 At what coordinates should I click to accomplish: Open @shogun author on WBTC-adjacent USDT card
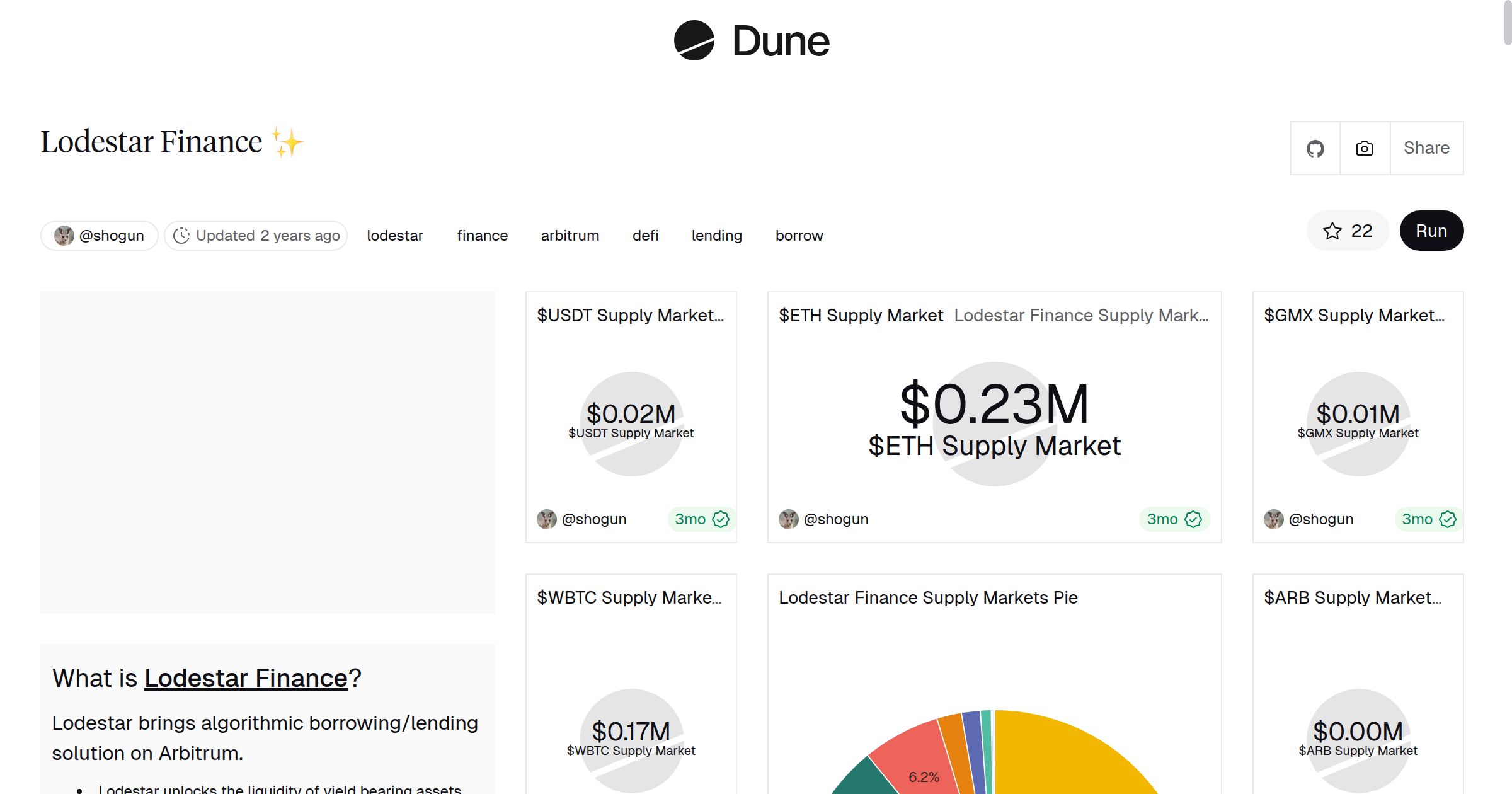(593, 519)
